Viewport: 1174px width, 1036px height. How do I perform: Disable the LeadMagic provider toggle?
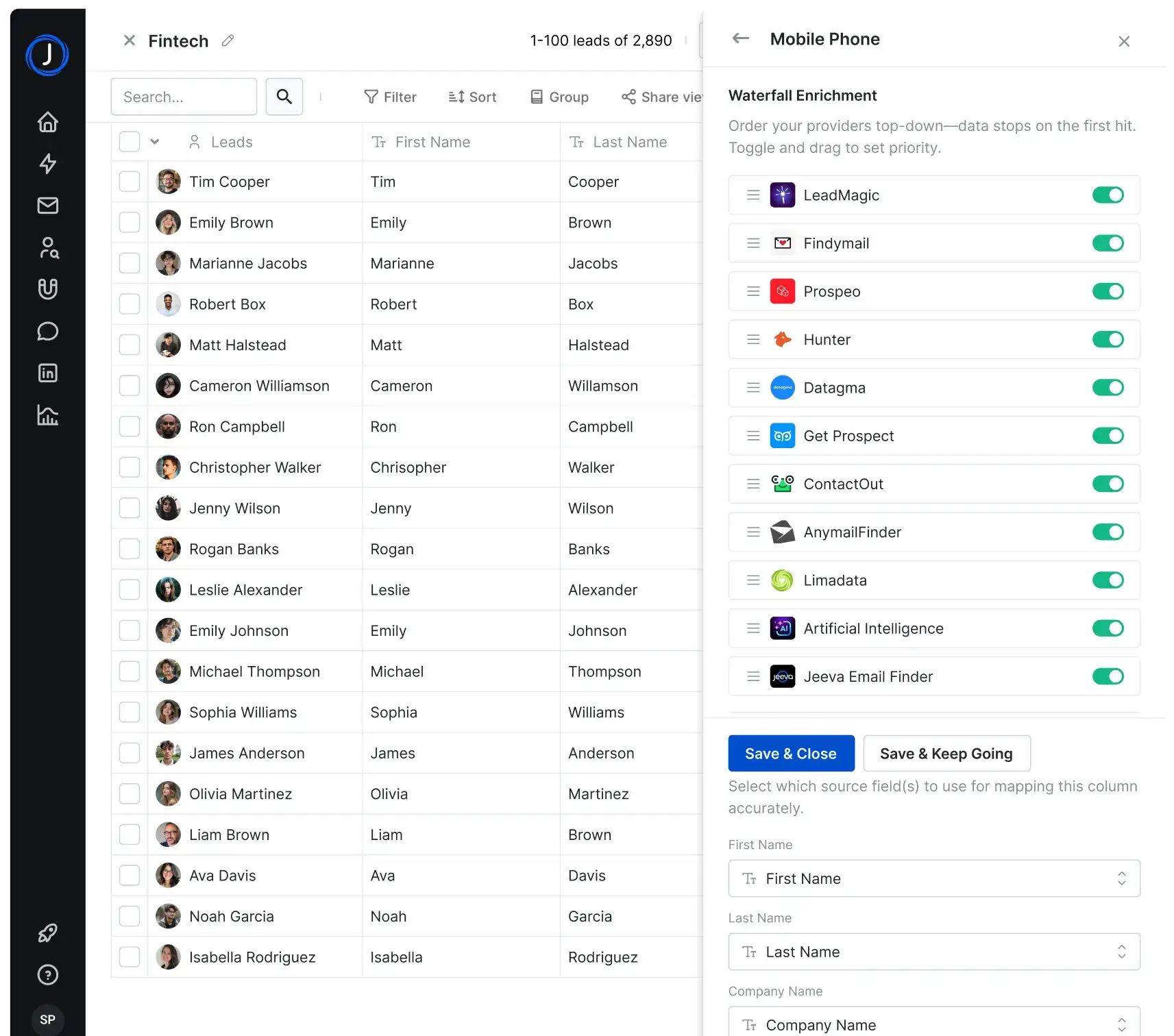(x=1108, y=195)
